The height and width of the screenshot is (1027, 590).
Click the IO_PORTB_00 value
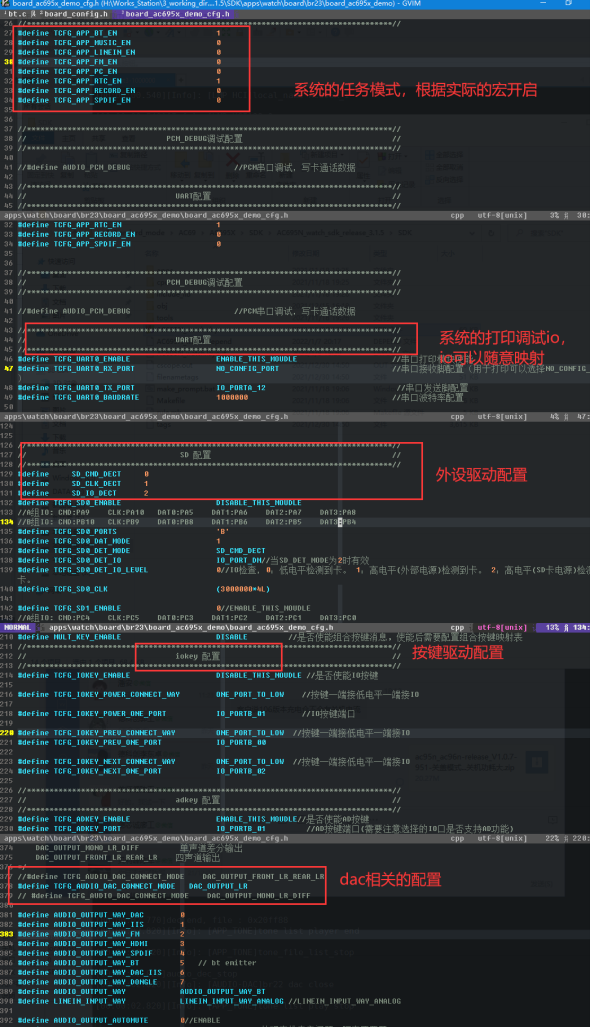241,743
